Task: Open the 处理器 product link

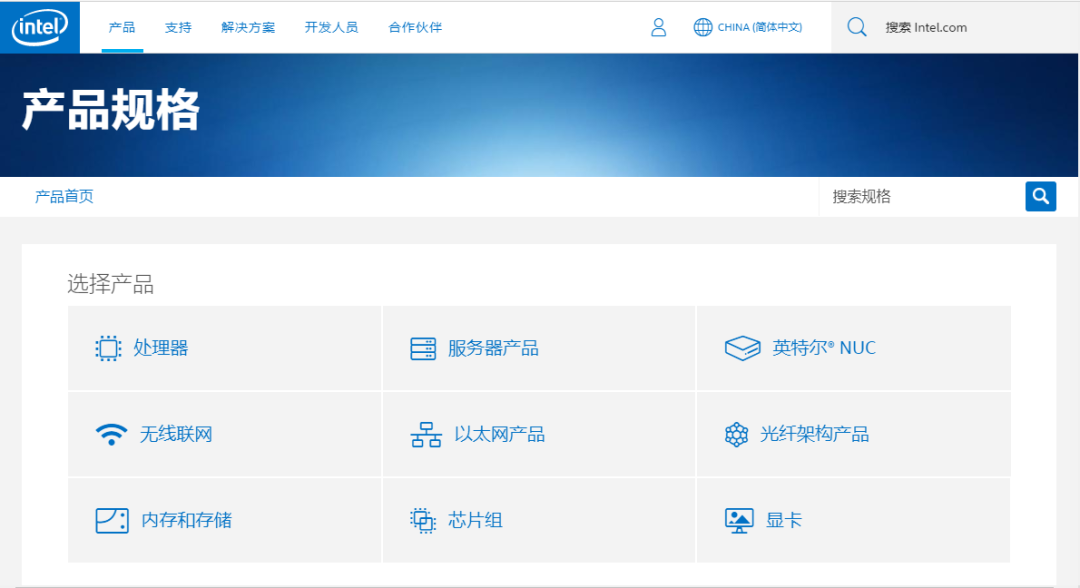Action: pyautogui.click(x=160, y=348)
